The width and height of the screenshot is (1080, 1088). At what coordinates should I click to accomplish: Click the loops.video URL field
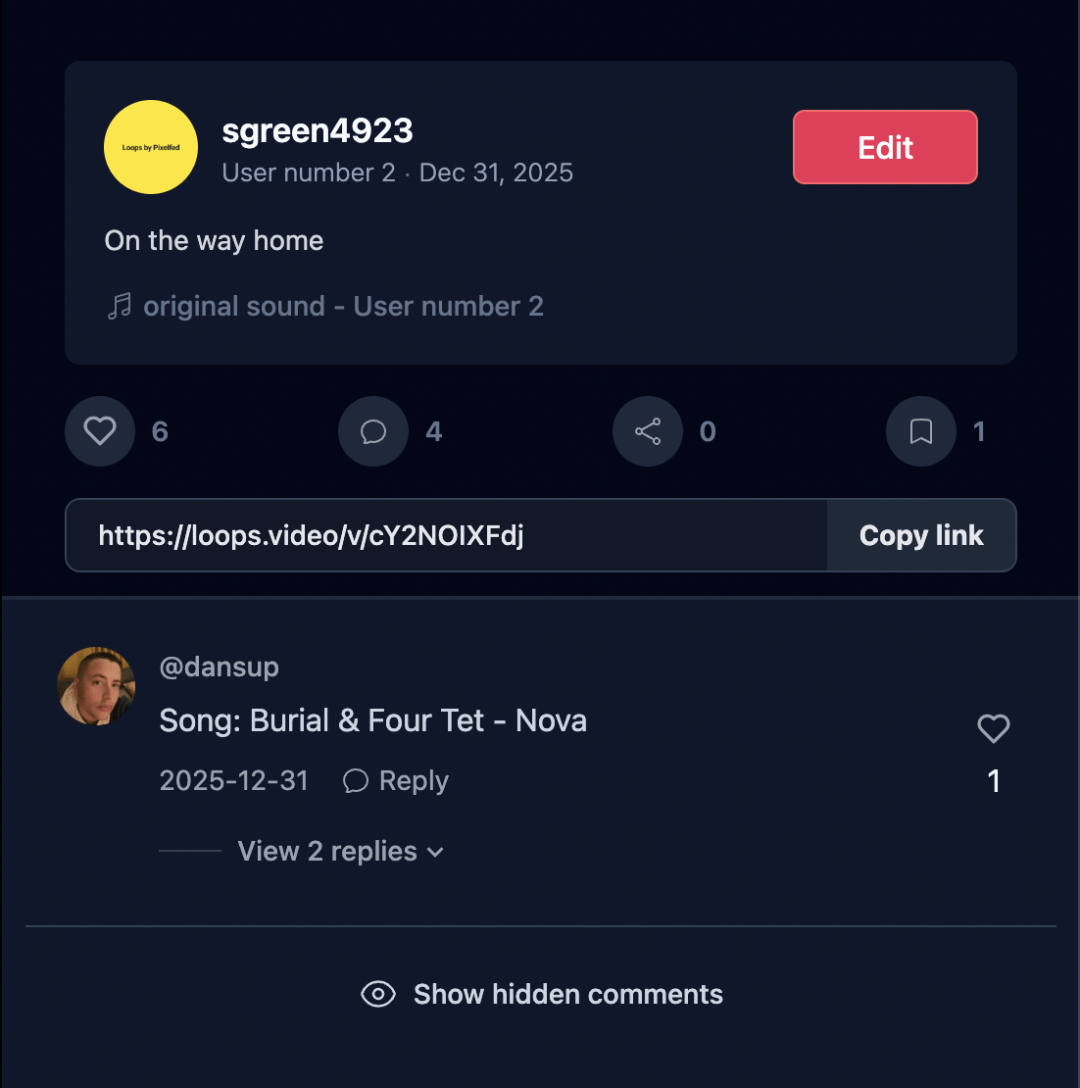(x=446, y=536)
